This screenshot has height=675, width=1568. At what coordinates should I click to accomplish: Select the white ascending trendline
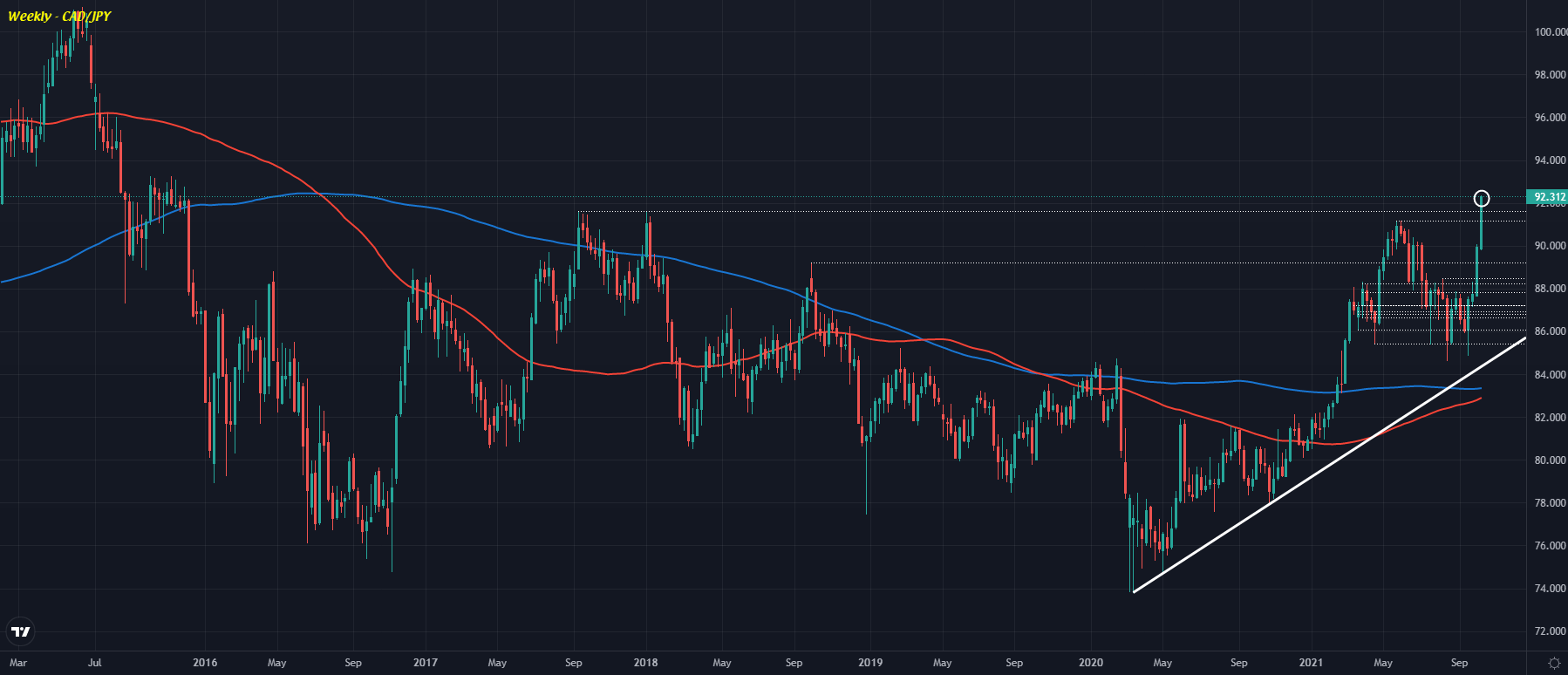coord(1329,465)
